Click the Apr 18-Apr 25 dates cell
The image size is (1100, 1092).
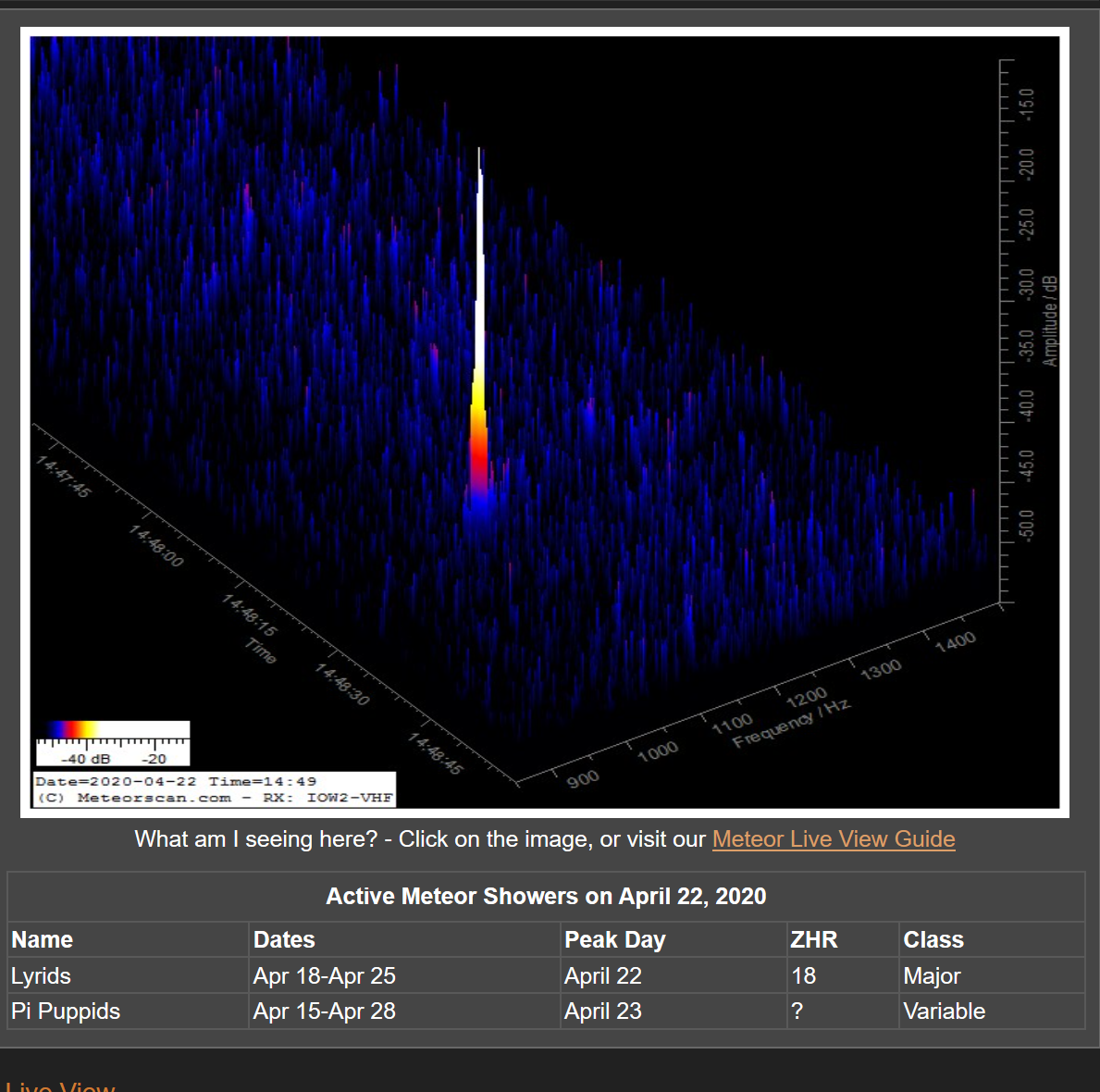pos(325,975)
